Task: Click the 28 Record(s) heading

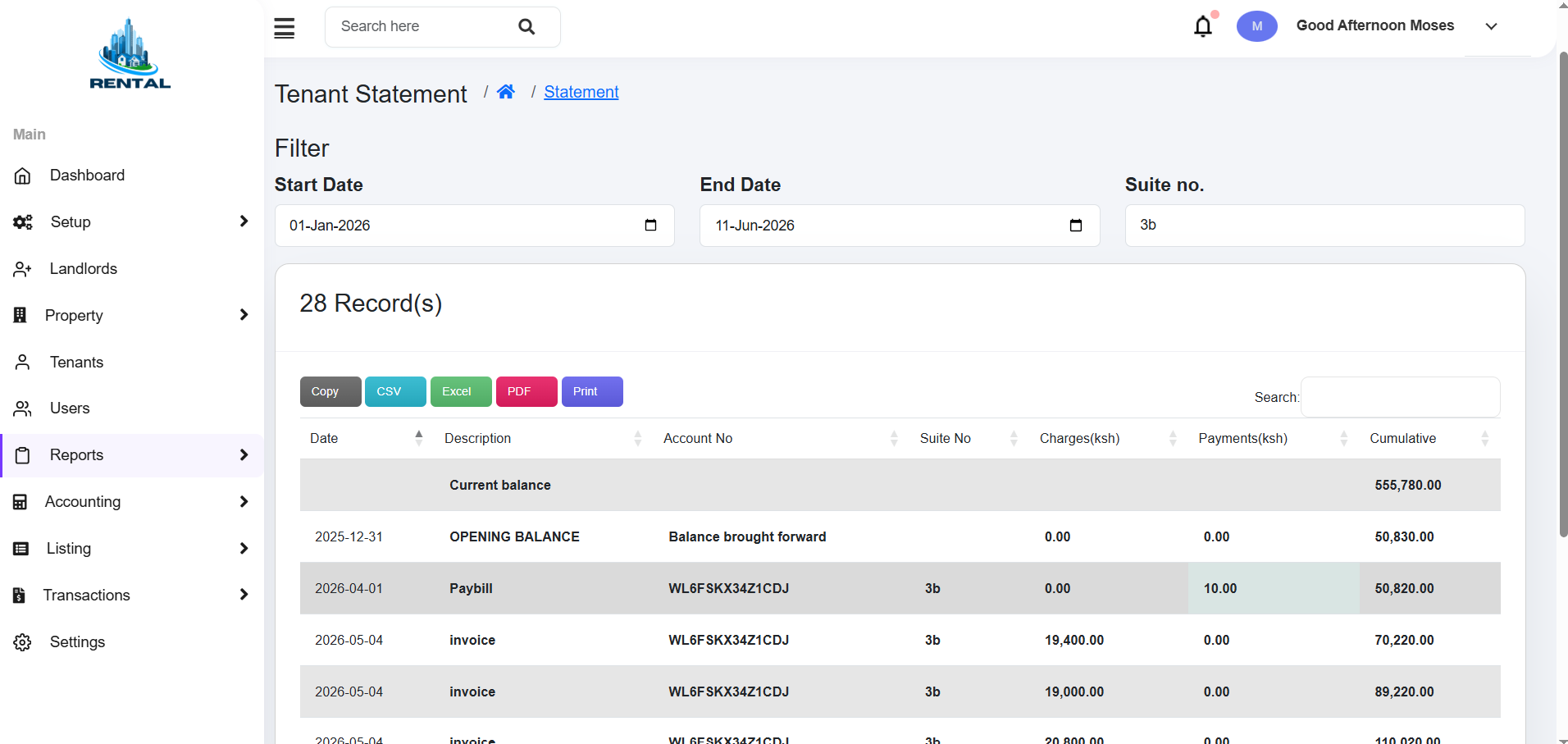Action: tap(371, 304)
